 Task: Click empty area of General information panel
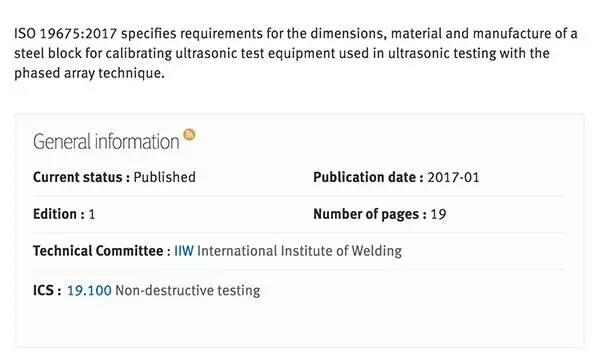[421, 321]
